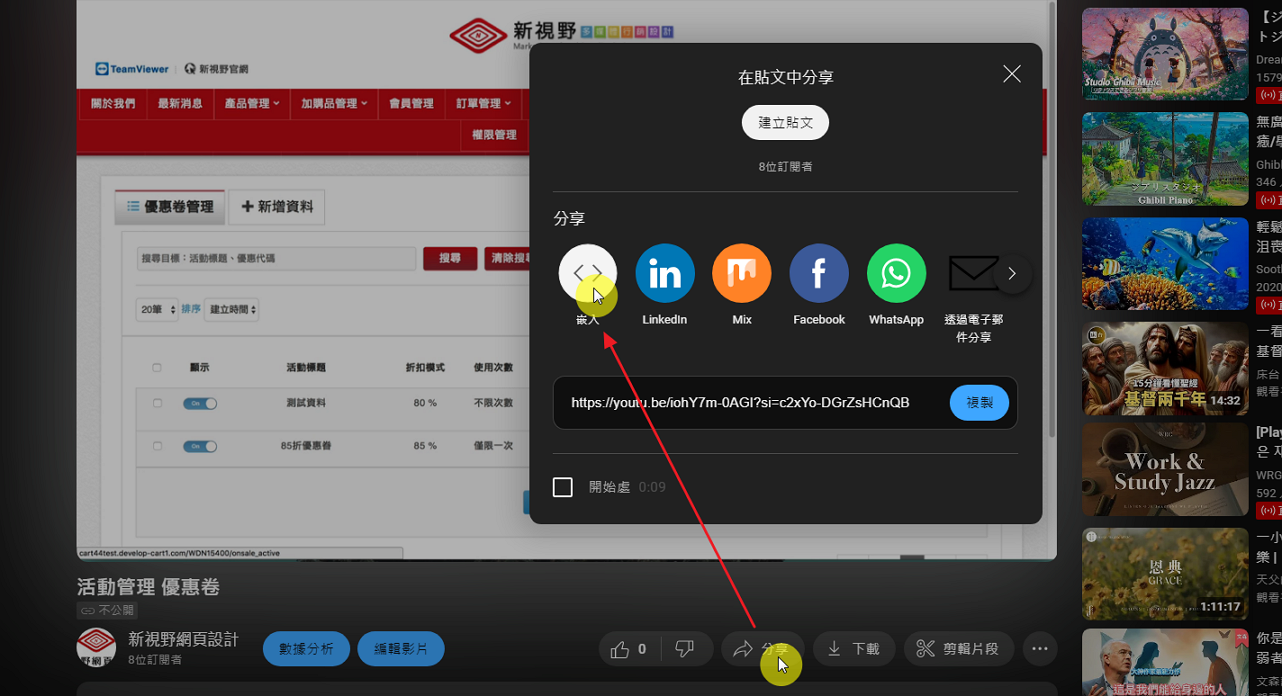Close the share dialog
The height and width of the screenshot is (696, 1282).
point(1012,75)
